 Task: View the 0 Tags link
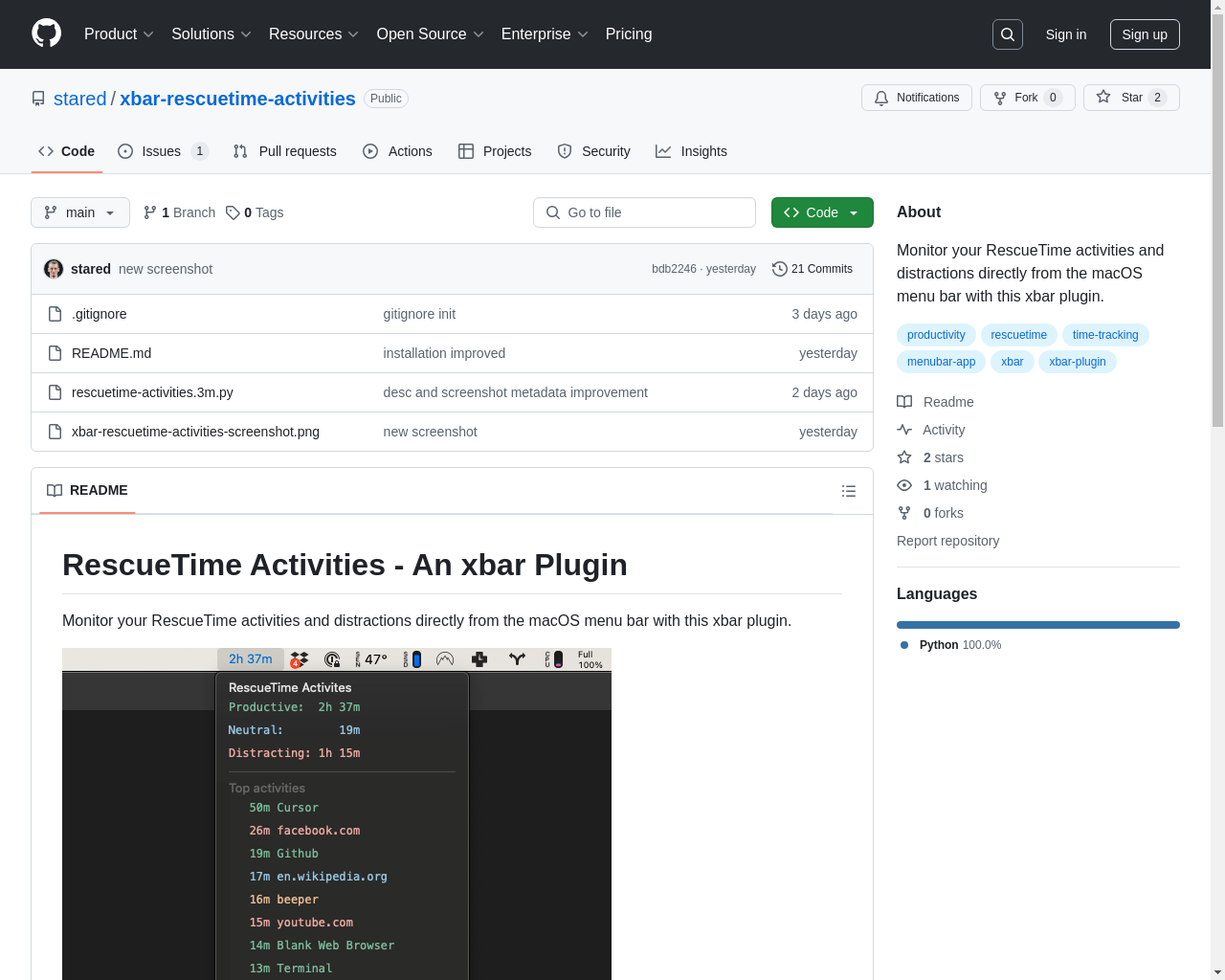(255, 212)
